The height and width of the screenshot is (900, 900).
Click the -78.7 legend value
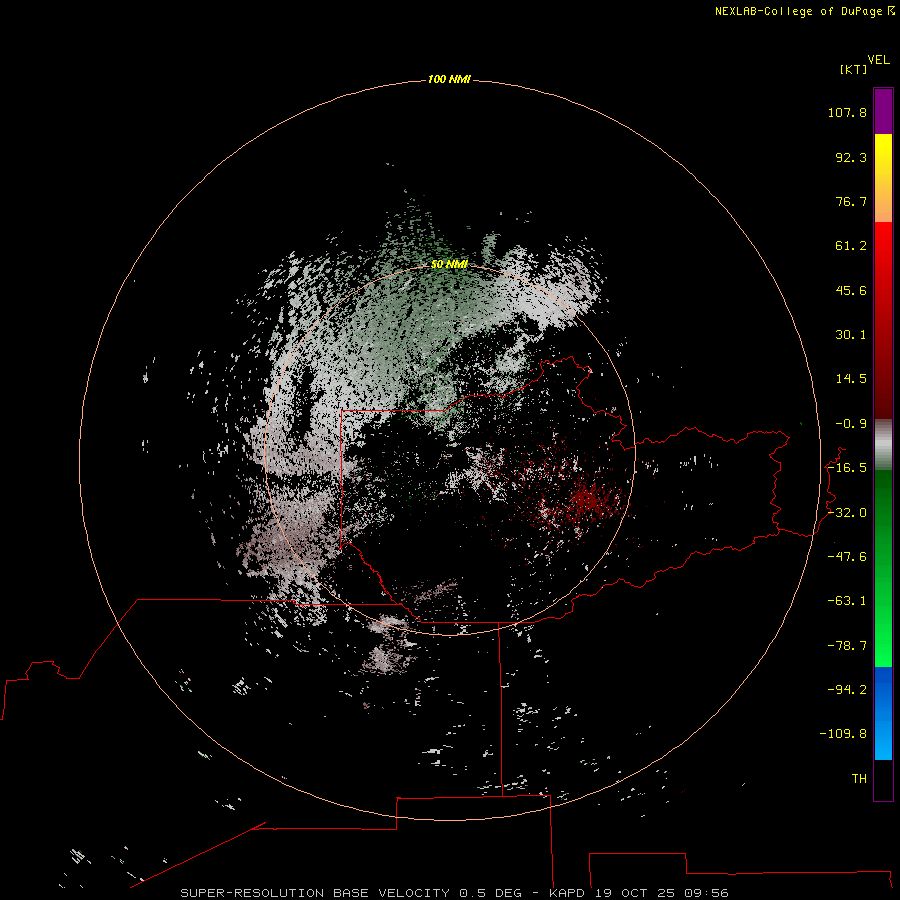point(847,646)
